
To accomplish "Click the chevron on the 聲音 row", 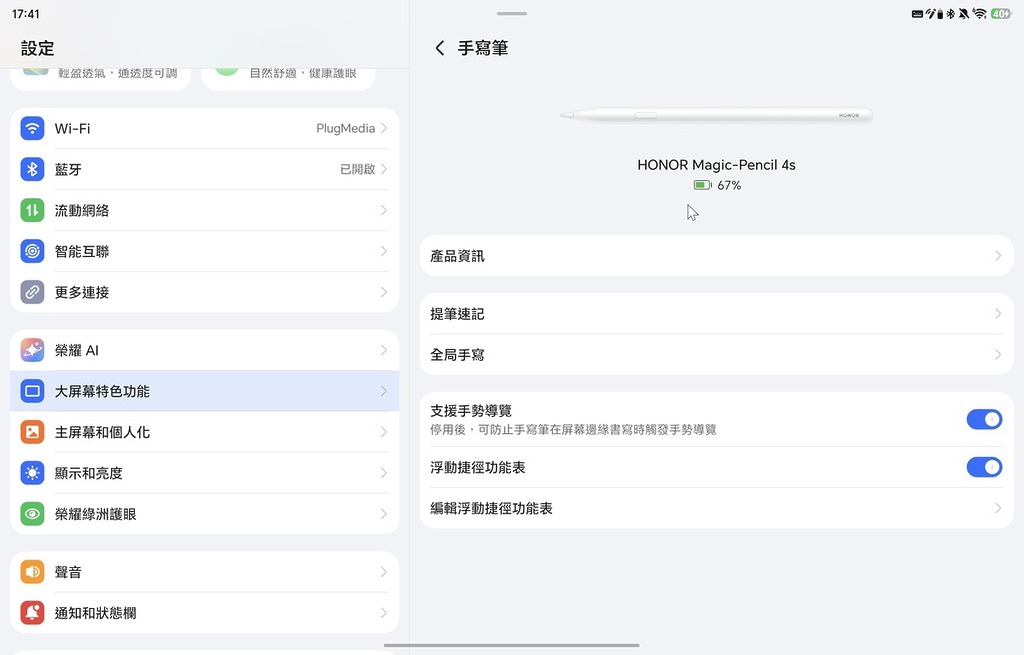I will click(x=384, y=572).
